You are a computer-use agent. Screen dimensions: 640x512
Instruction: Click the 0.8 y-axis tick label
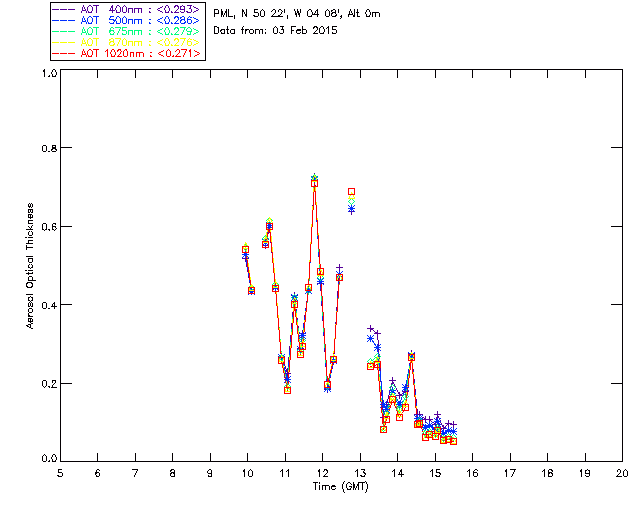coord(49,148)
